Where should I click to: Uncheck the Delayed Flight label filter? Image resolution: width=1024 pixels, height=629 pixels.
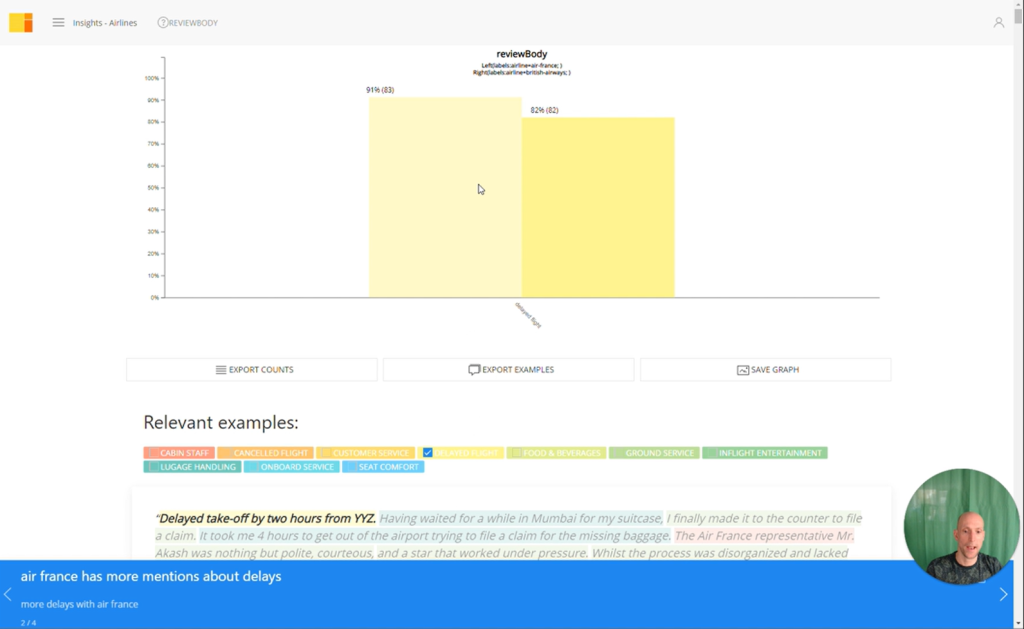pyautogui.click(x=428, y=453)
